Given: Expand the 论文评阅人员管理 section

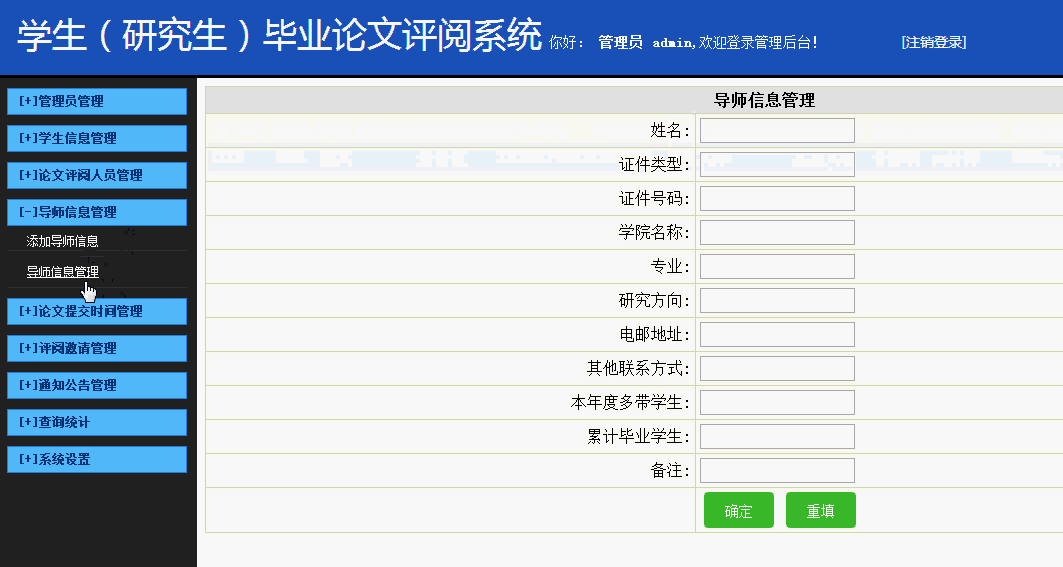Looking at the screenshot, I should click(97, 175).
